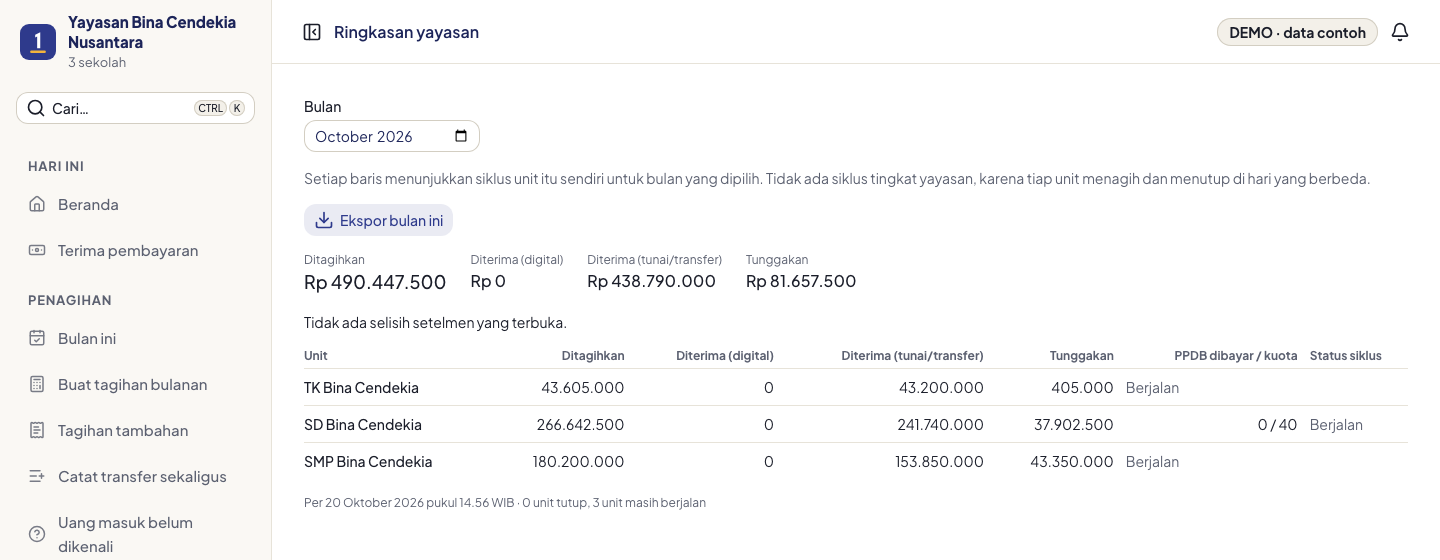Click the Rp 81.657.500 Tunggakan total

(x=801, y=281)
